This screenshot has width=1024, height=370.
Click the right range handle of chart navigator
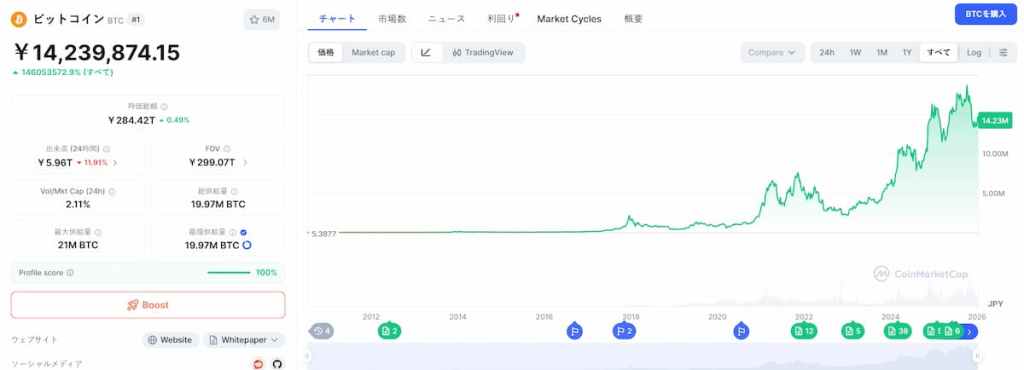click(977, 356)
